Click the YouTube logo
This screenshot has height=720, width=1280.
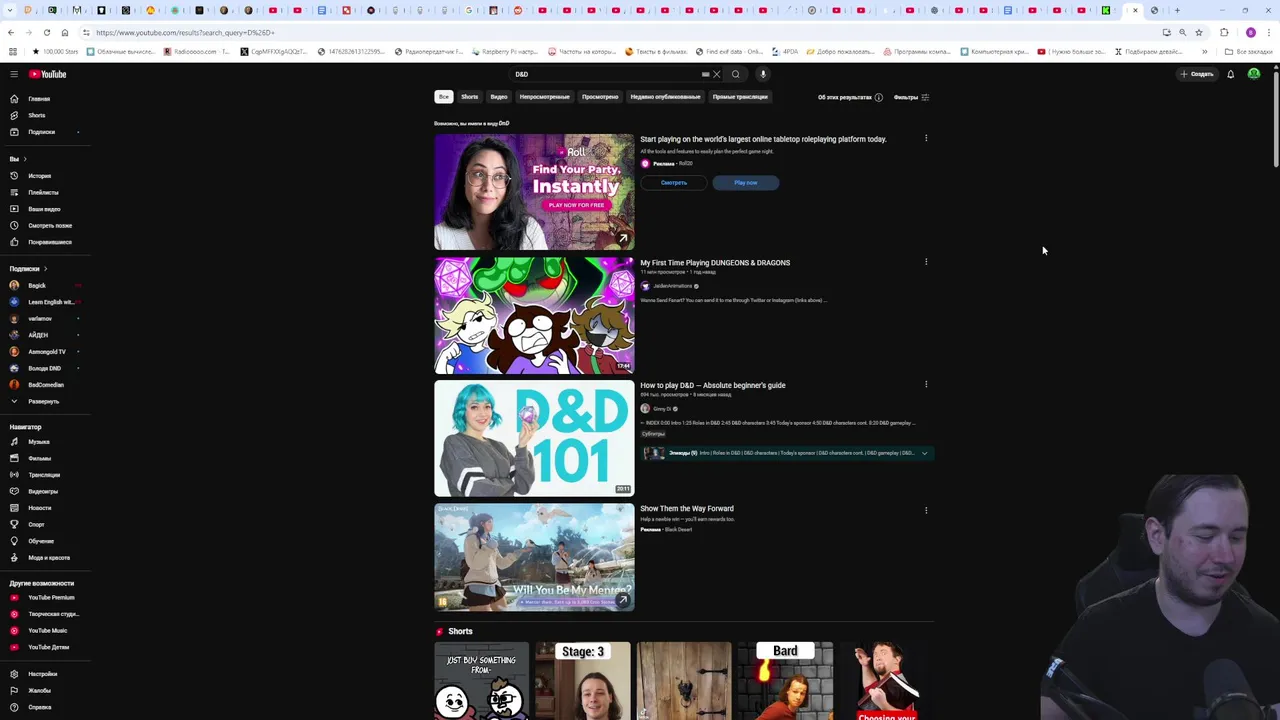47,74
